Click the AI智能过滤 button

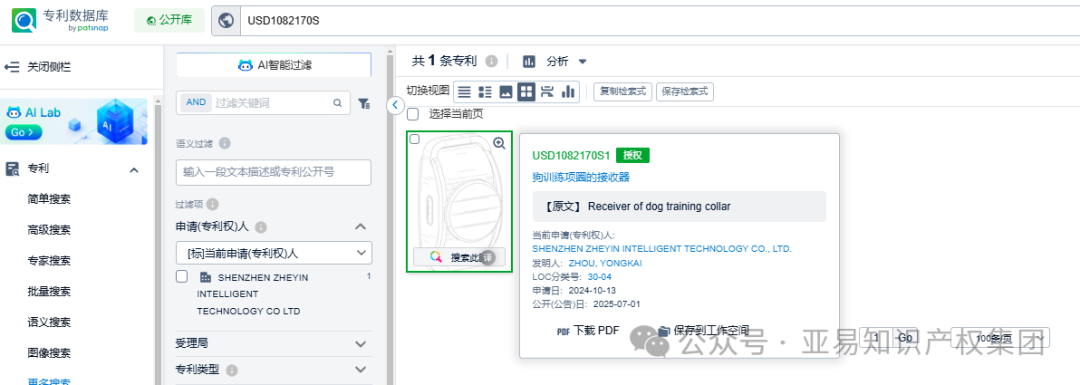pyautogui.click(x=274, y=65)
